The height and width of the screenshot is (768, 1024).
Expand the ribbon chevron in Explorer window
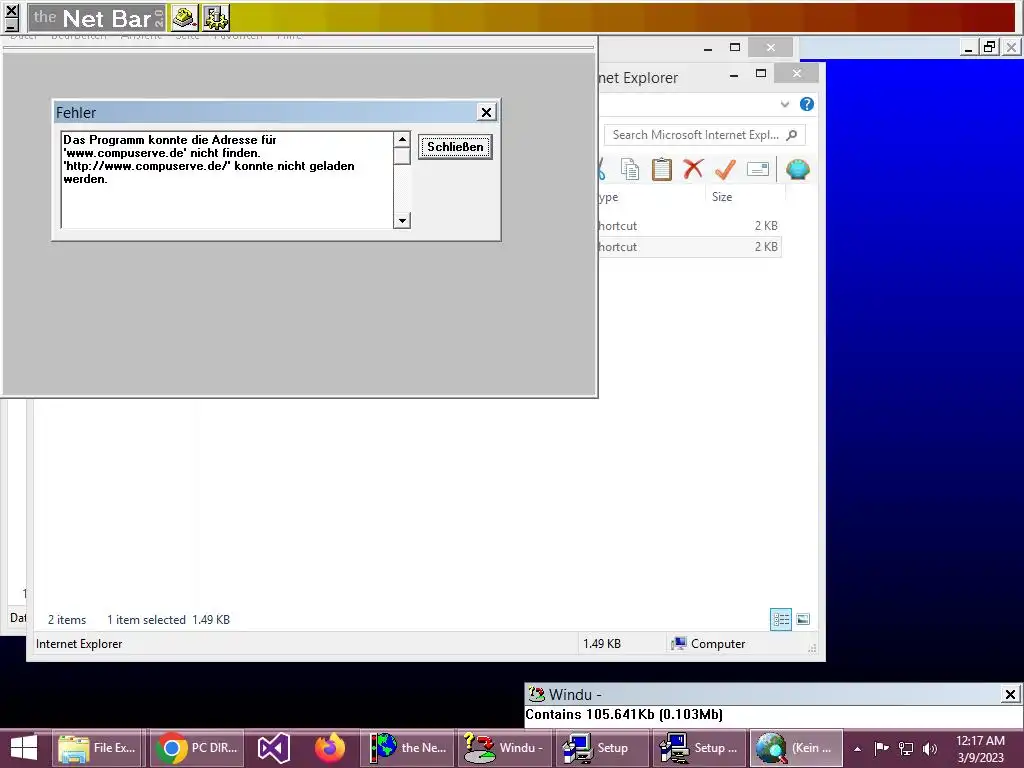pos(784,104)
